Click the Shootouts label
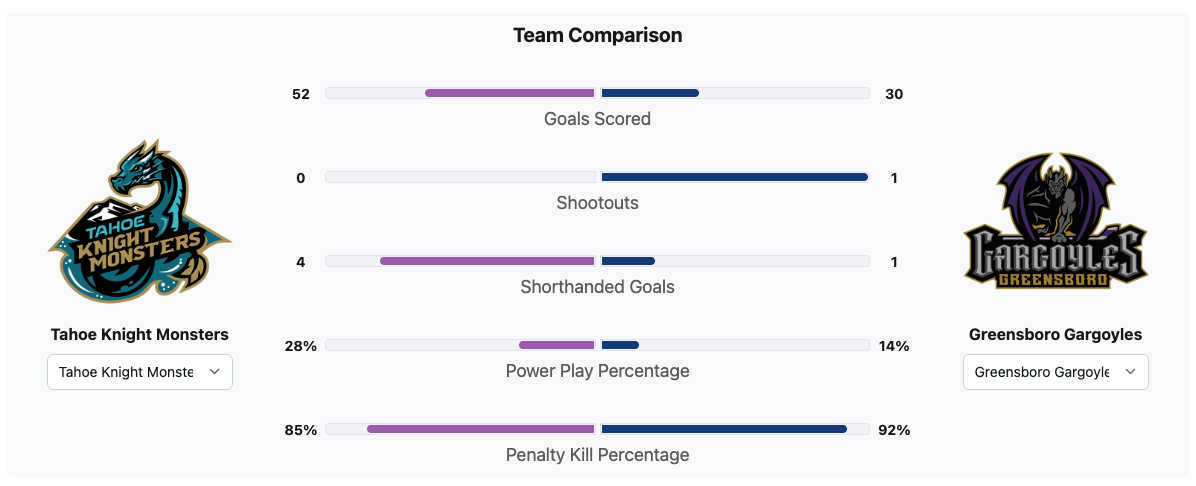 click(597, 203)
